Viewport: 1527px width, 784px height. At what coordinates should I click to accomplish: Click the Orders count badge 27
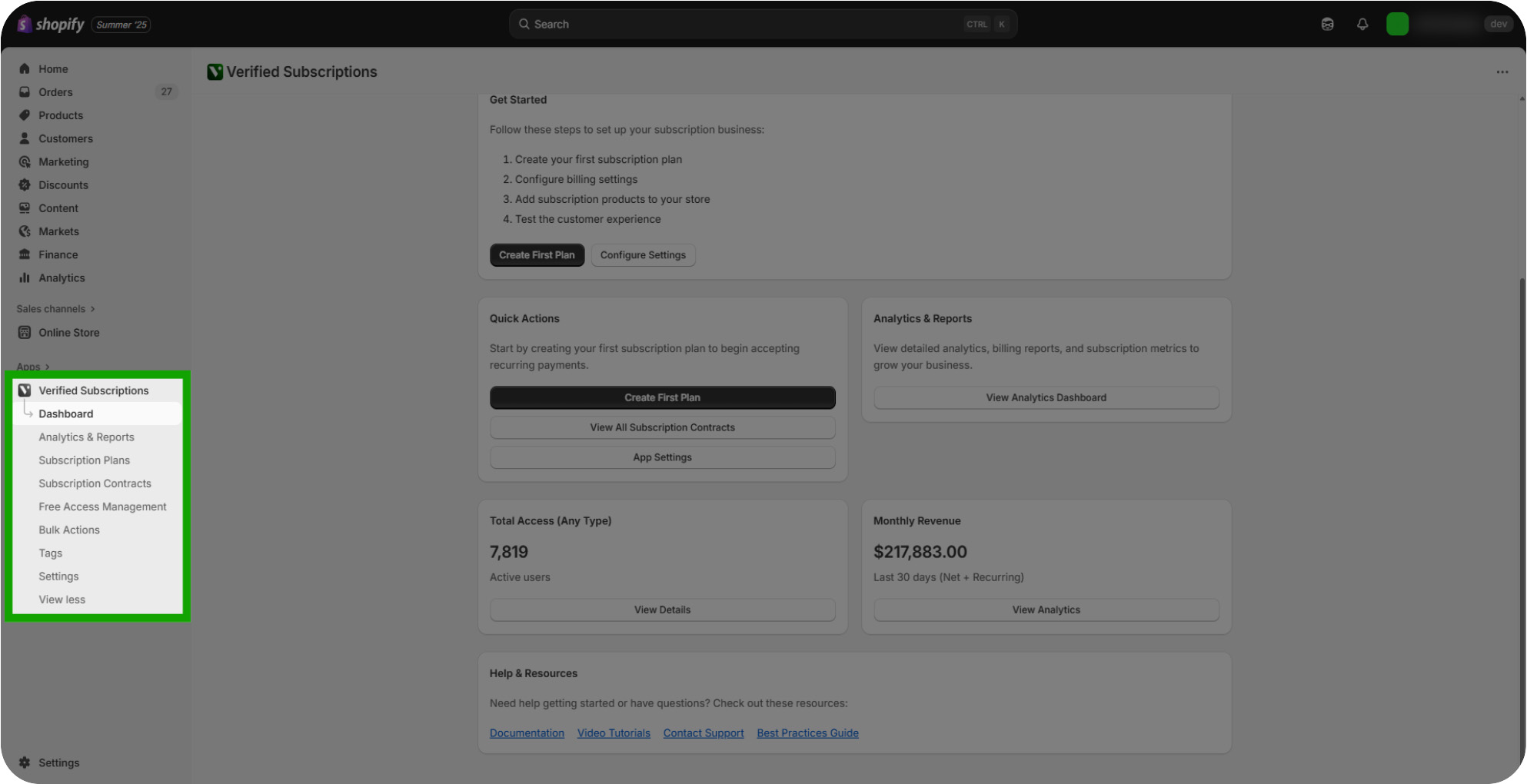point(167,91)
